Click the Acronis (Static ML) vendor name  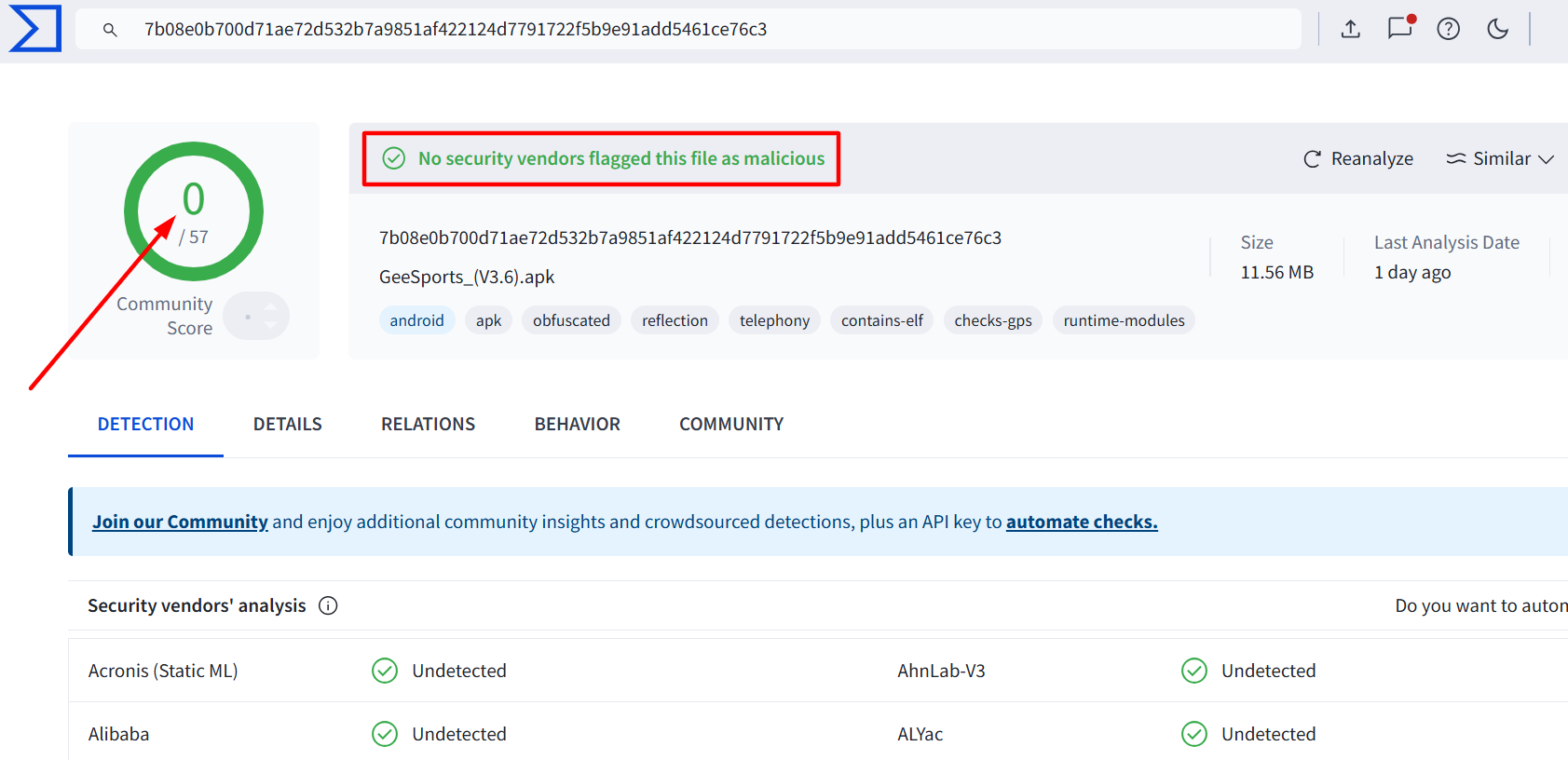tap(163, 671)
